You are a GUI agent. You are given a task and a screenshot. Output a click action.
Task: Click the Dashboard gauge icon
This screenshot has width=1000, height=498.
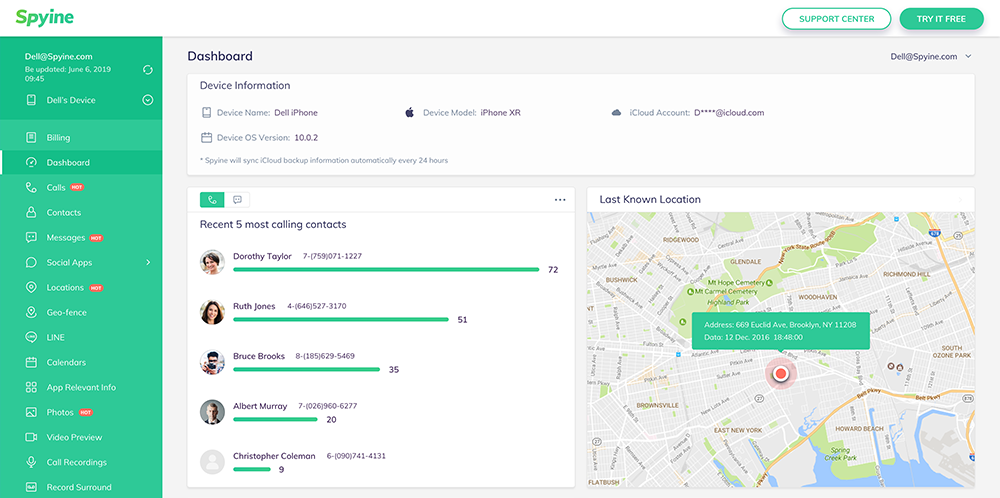[x=31, y=163]
